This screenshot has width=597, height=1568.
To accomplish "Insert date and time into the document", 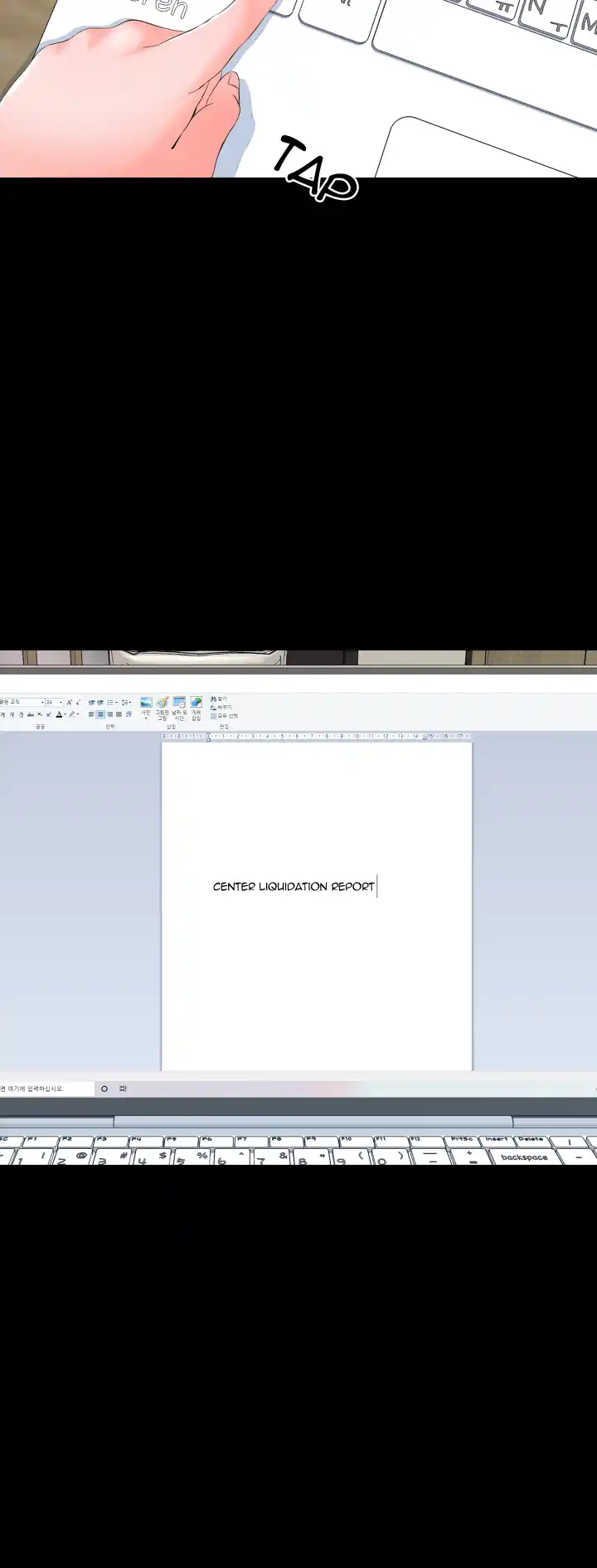I will 179,704.
